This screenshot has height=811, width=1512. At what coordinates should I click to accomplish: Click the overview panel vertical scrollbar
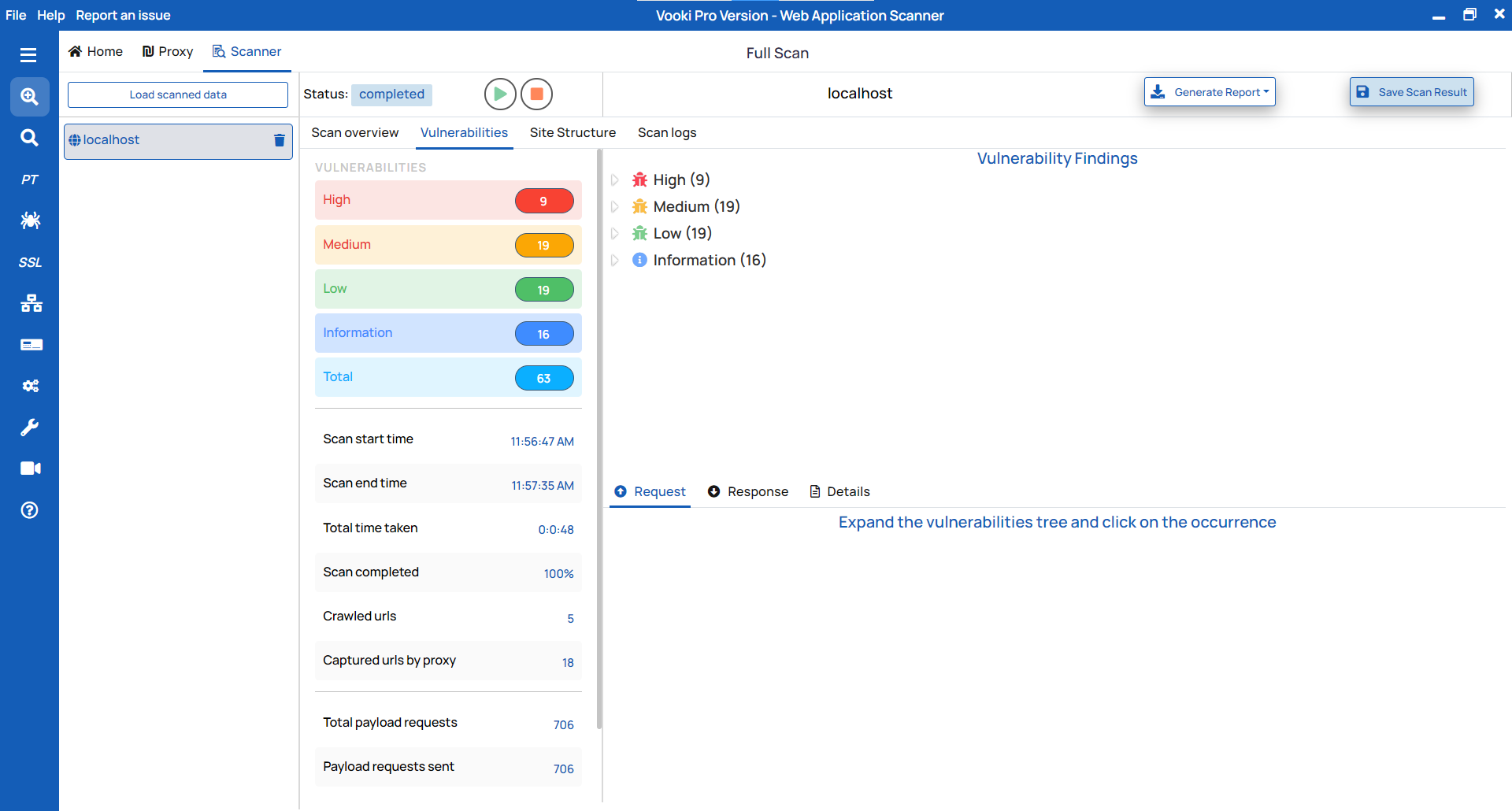pos(599,441)
